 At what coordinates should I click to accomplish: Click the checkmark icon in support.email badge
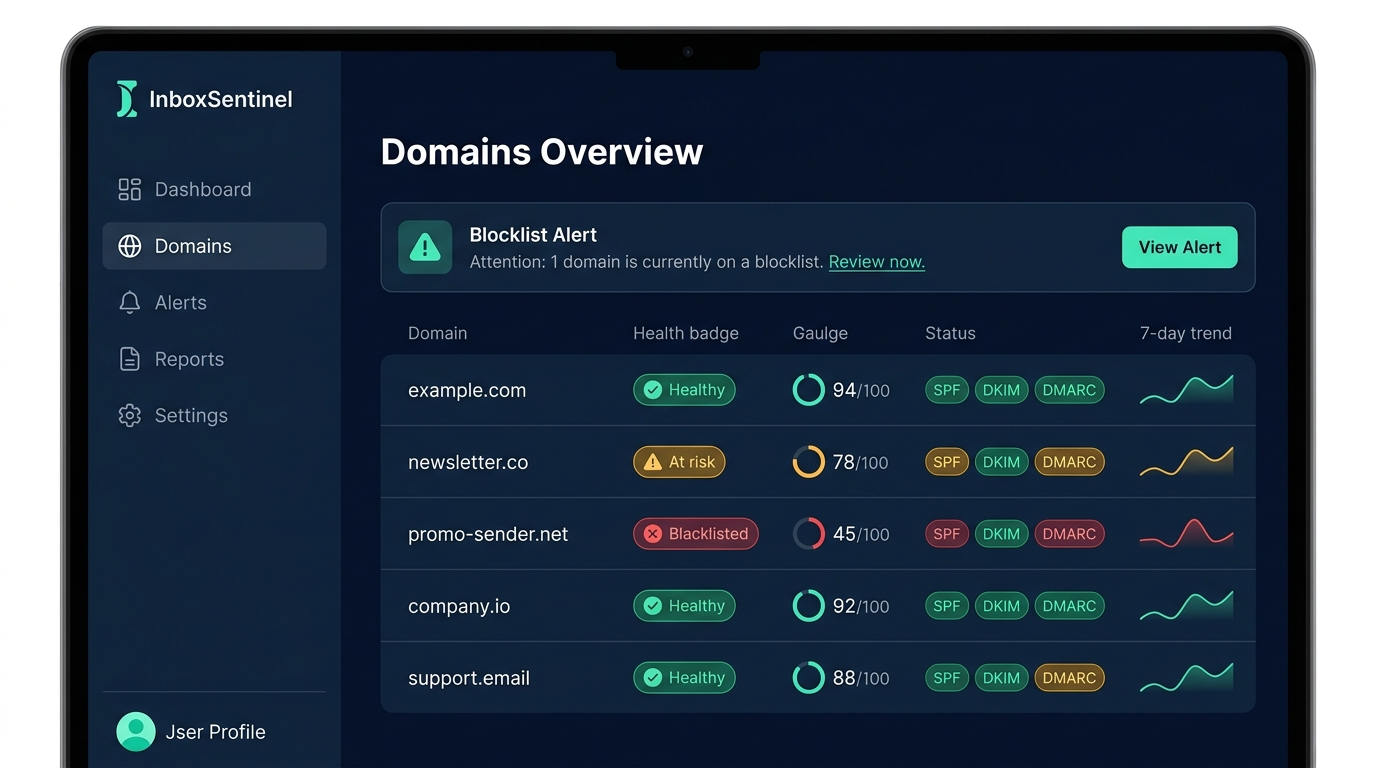pyautogui.click(x=653, y=678)
